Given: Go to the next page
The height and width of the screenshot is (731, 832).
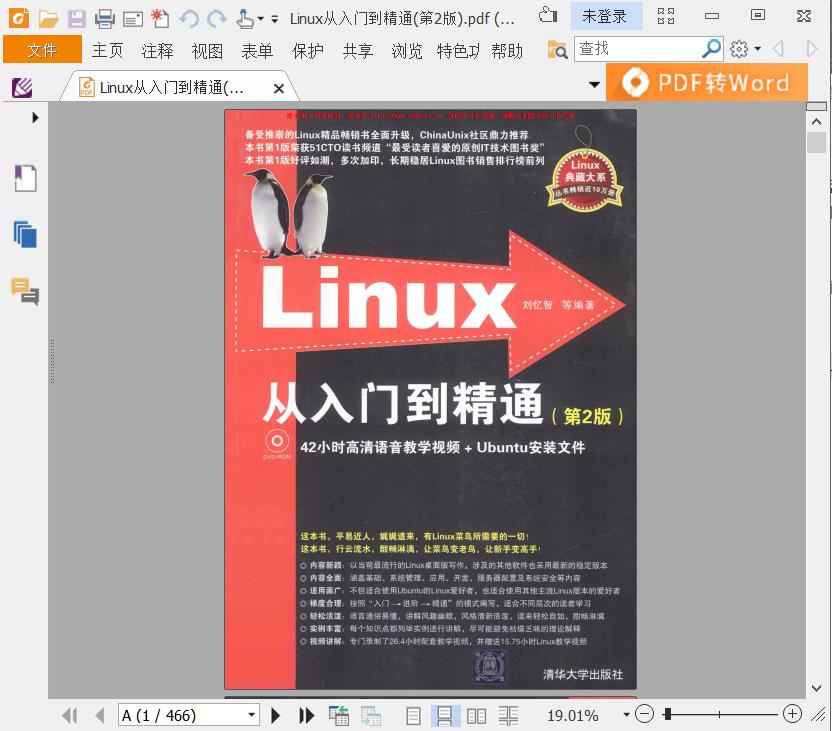Looking at the screenshot, I should point(275,716).
